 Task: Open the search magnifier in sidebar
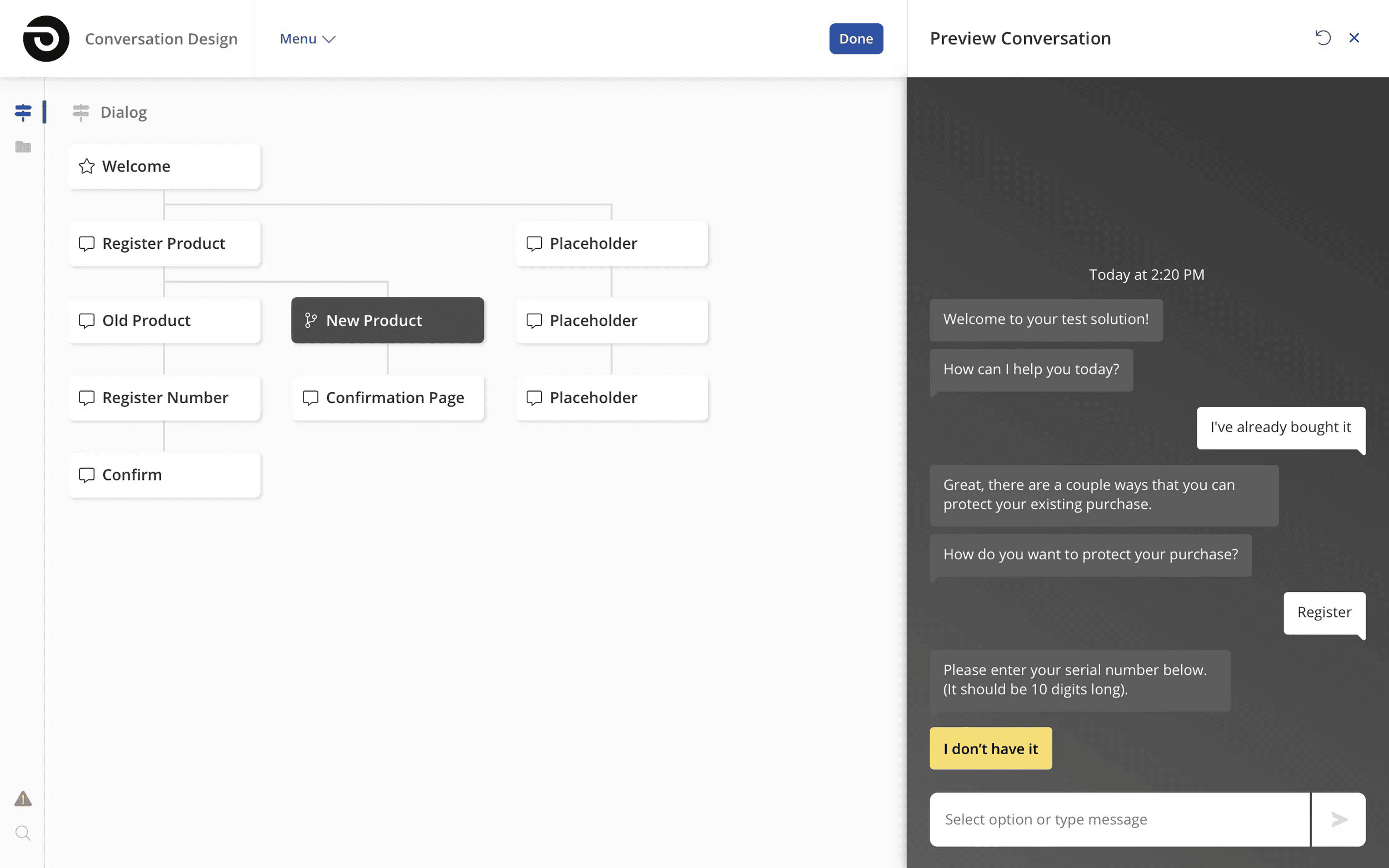point(23,833)
